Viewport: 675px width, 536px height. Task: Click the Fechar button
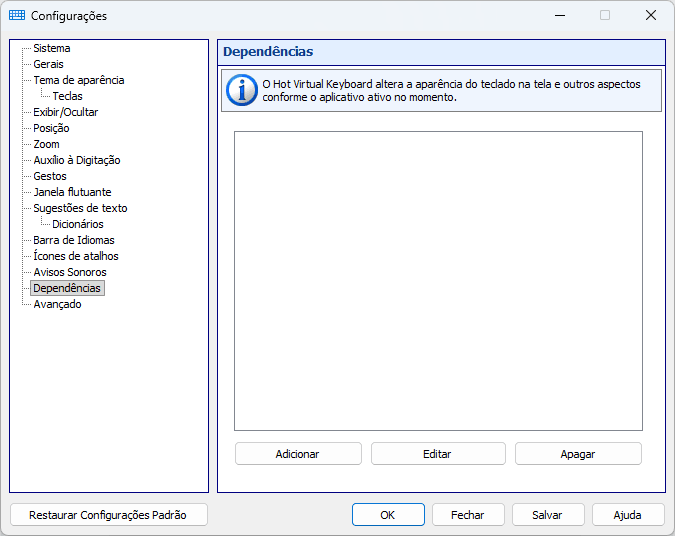click(468, 515)
